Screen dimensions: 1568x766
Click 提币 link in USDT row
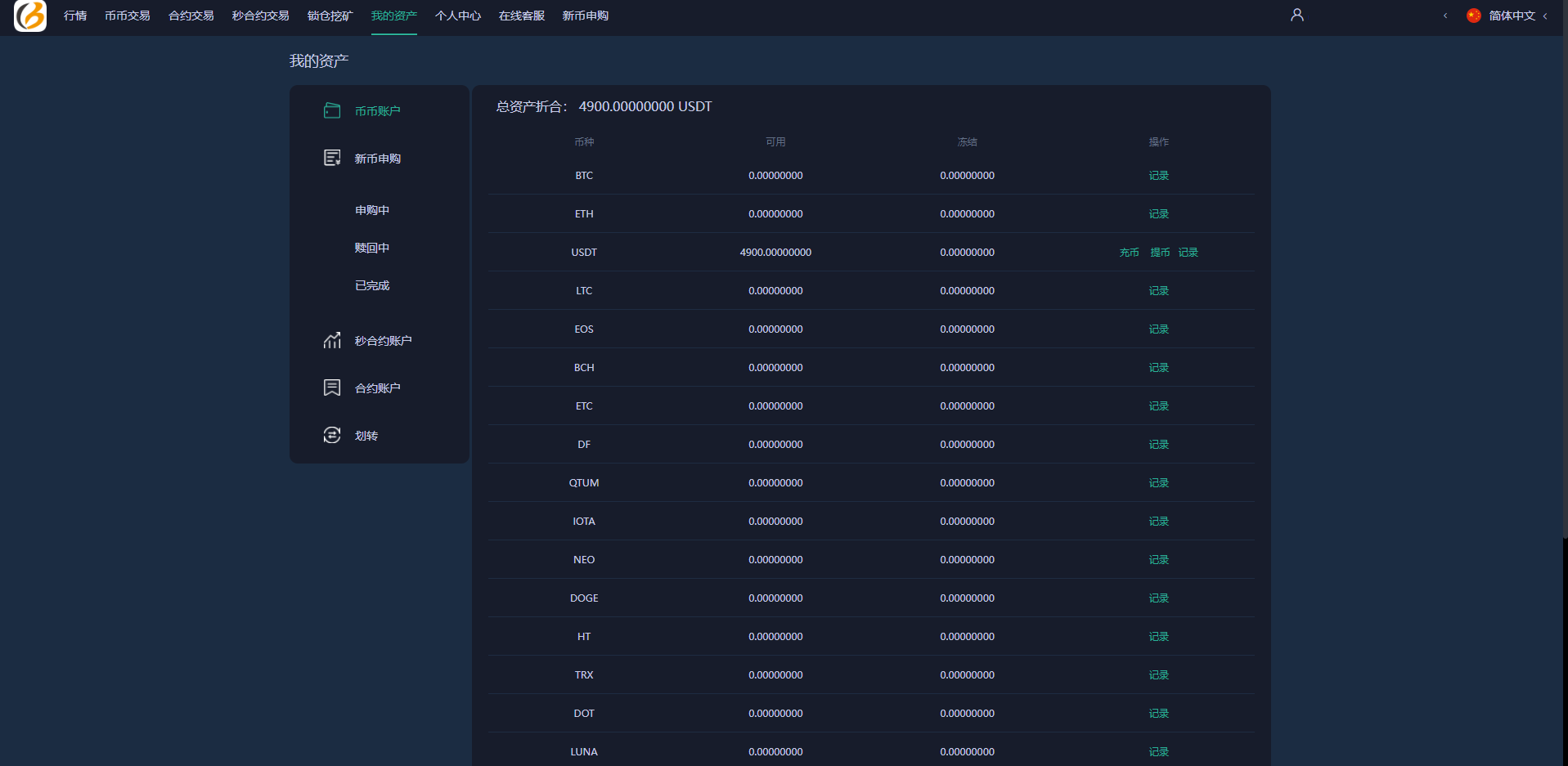1160,253
